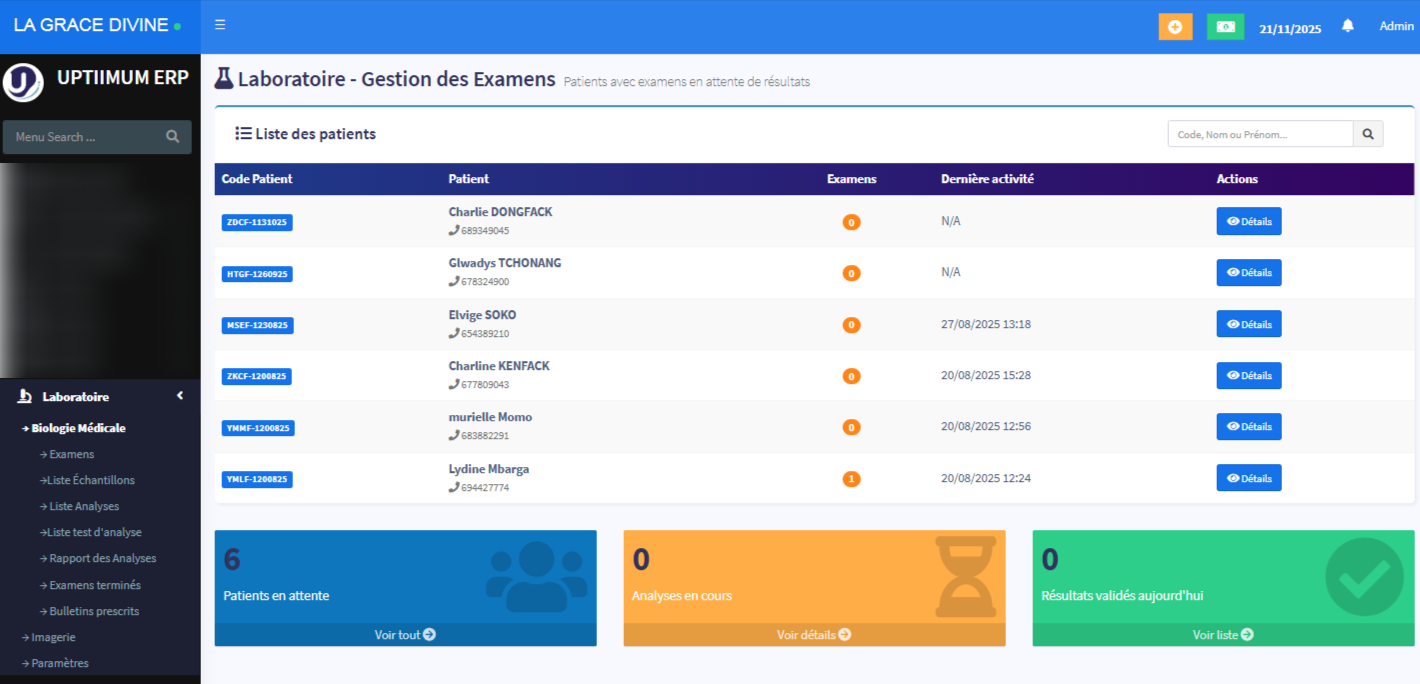Open Voir tout on Patients en attente card
This screenshot has width=1420, height=684.
coord(405,634)
